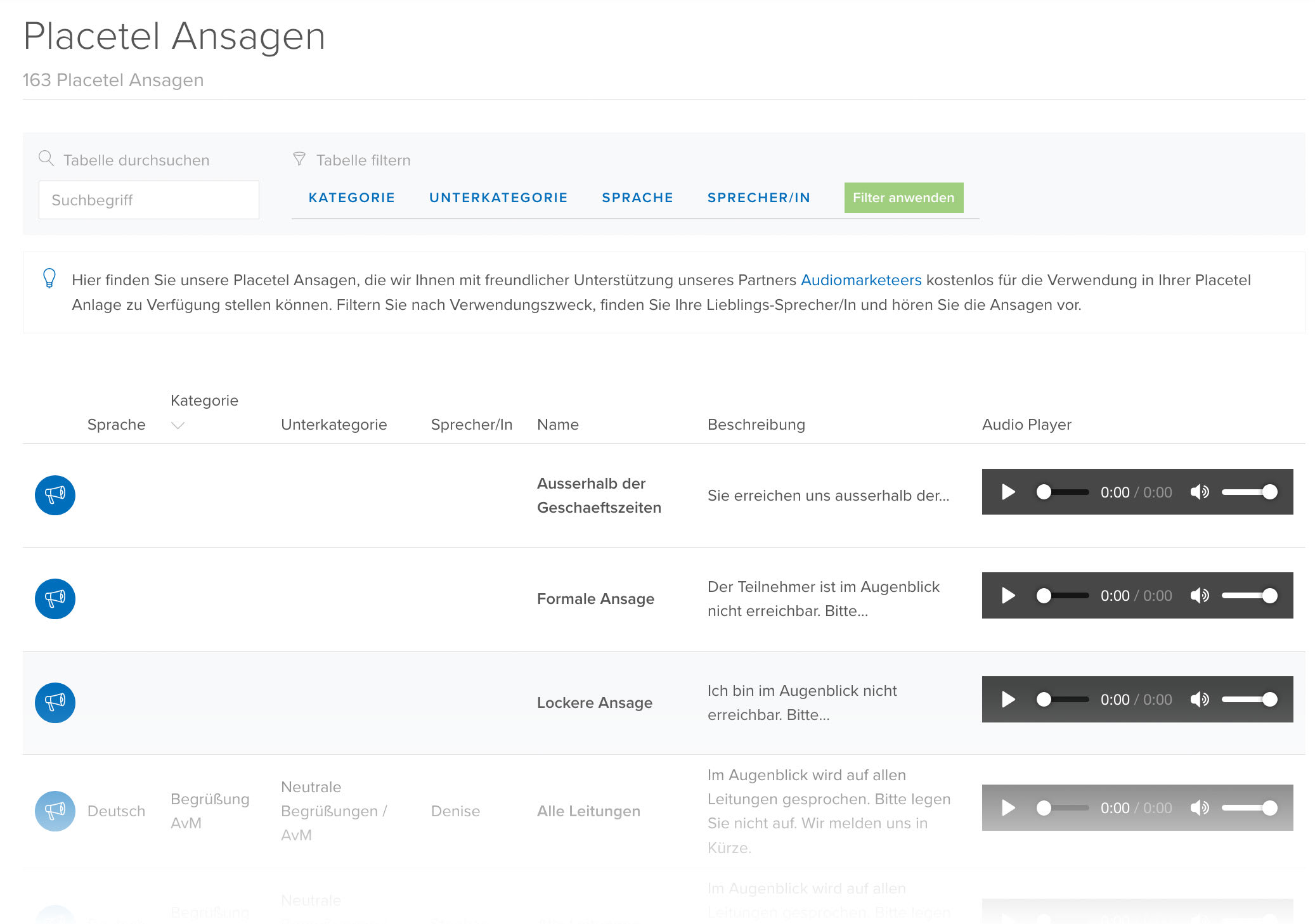
Task: Click megaphone icon beside Formale Ansage
Action: pos(55,598)
